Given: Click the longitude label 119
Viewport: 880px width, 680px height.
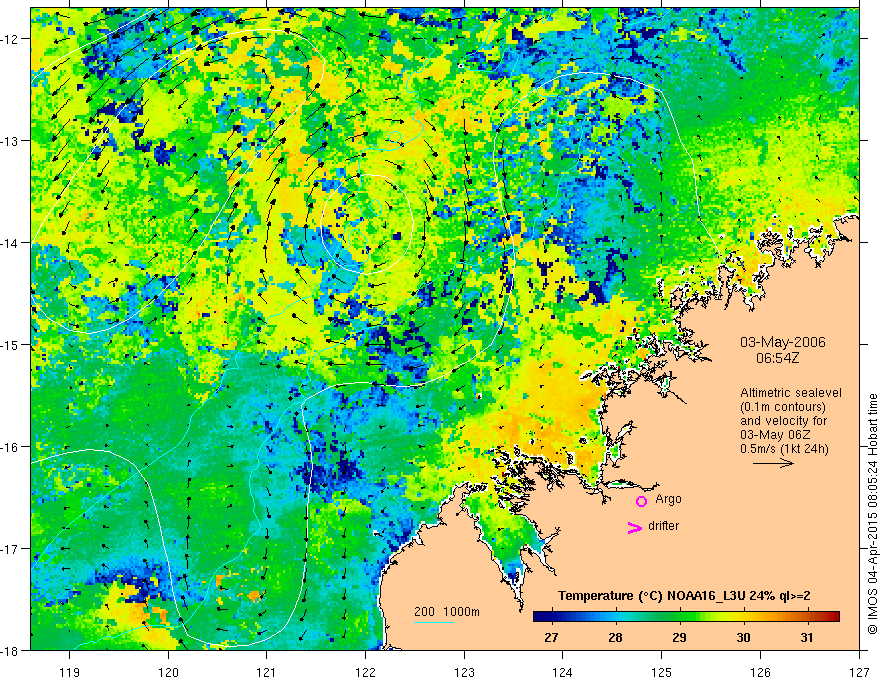Looking at the screenshot, I should coord(70,672).
